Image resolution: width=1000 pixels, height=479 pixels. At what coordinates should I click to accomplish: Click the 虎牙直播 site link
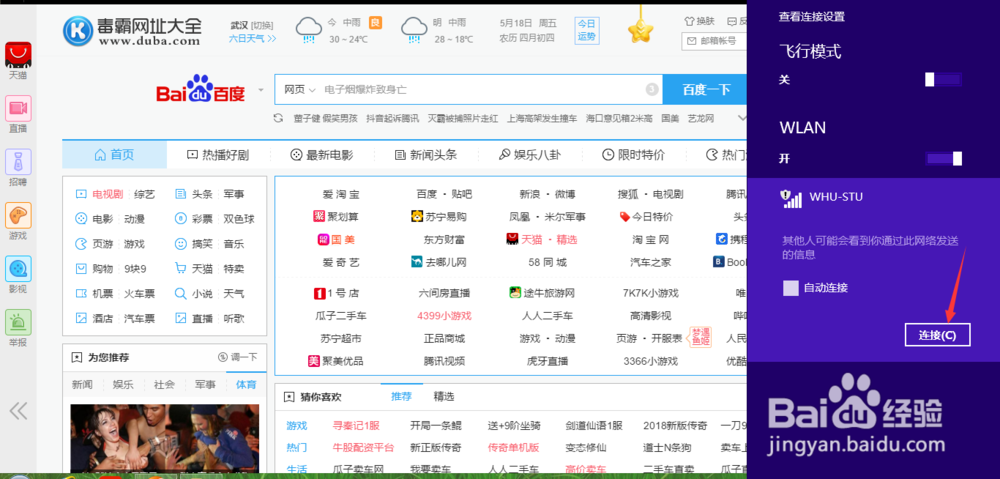point(547,361)
